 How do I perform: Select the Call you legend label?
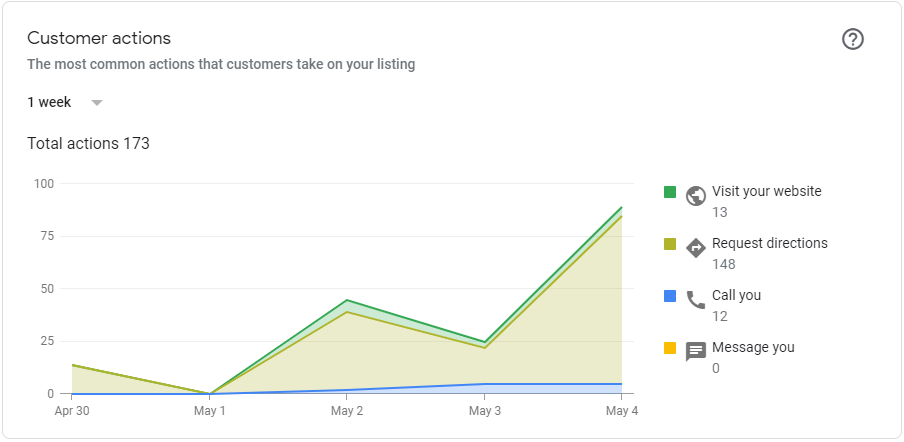[736, 295]
